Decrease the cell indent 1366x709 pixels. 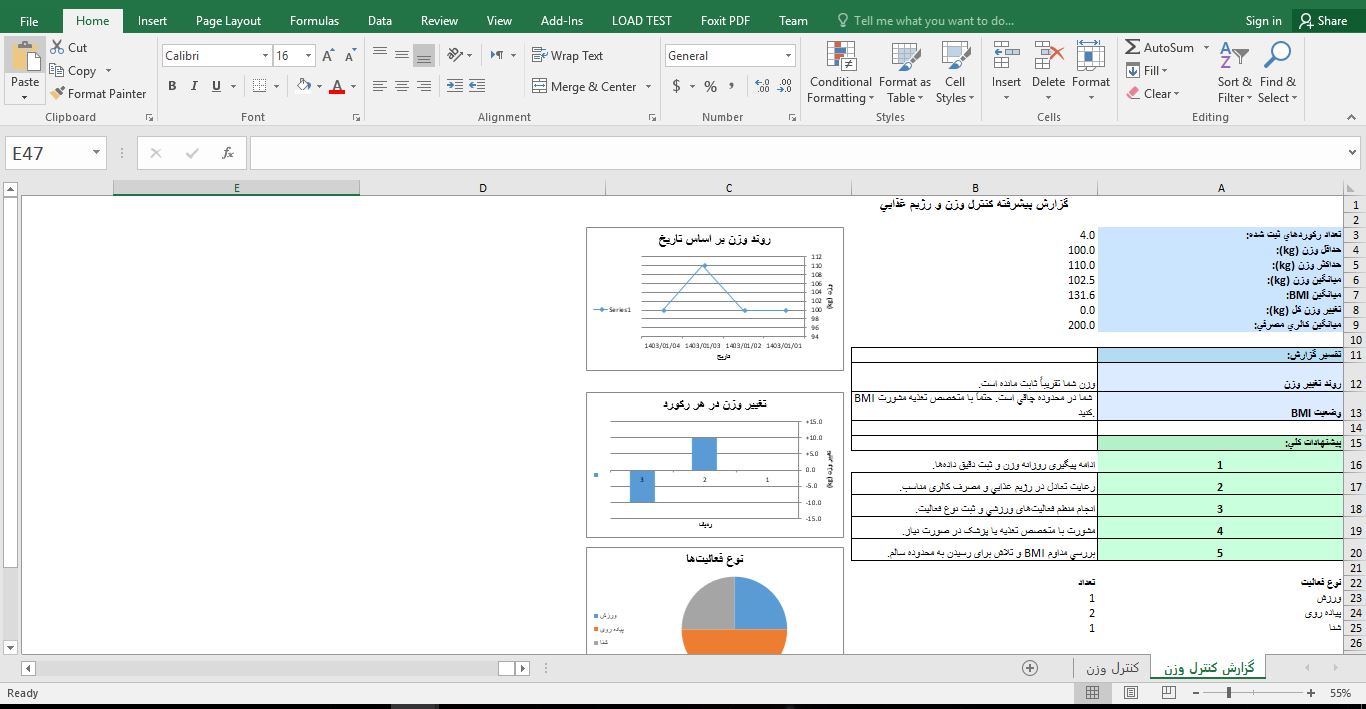point(455,86)
